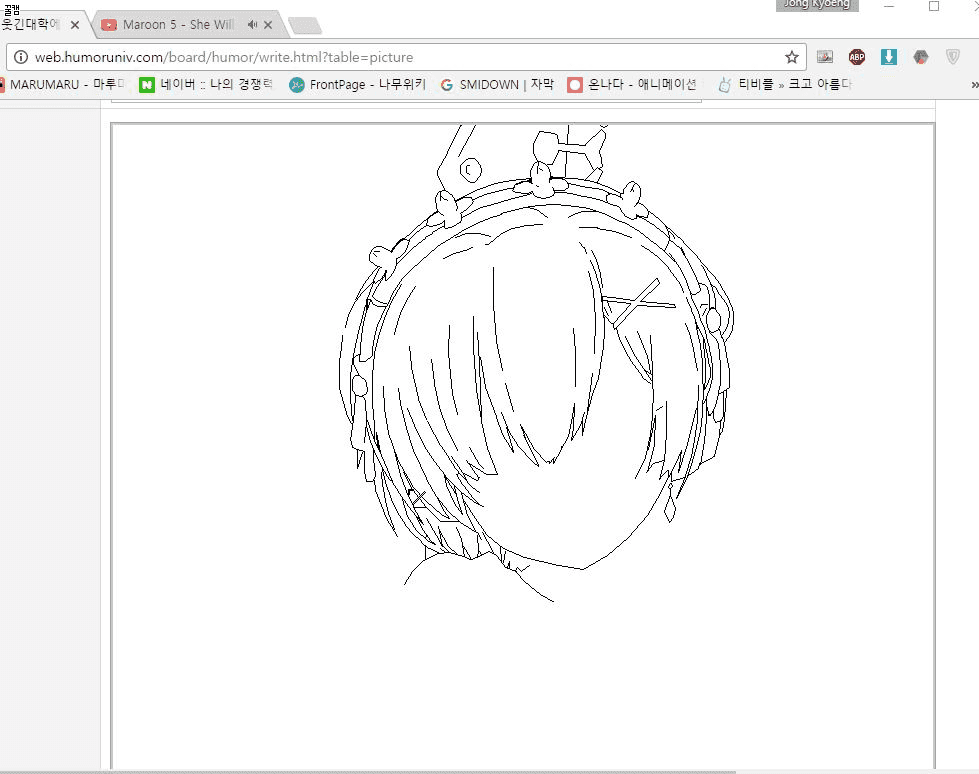Click the address bar URL field
The height and width of the screenshot is (774, 979).
(x=406, y=57)
